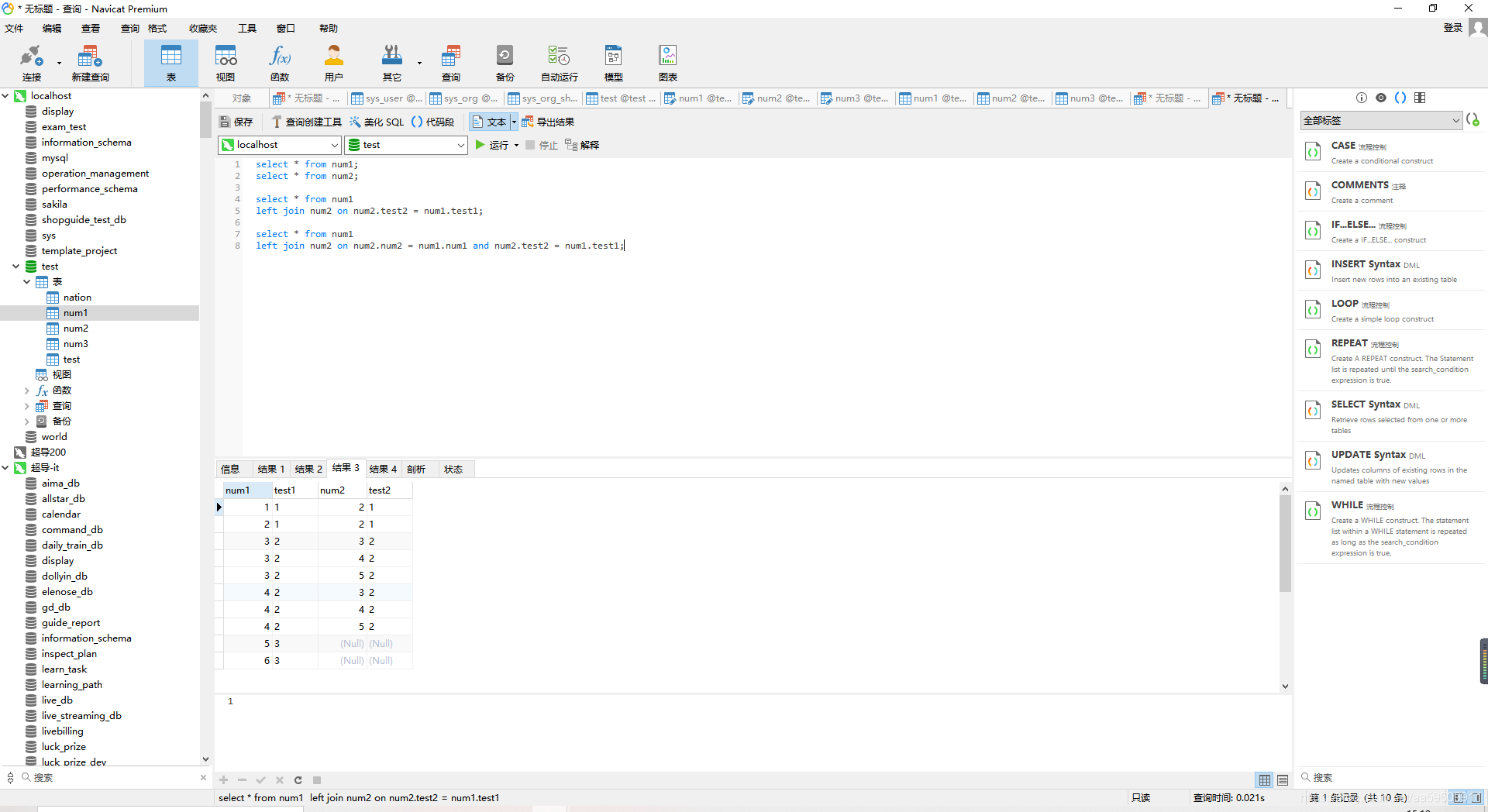This screenshot has height=812, width=1488.
Task: Expand the 函数 functions node
Action: point(27,391)
